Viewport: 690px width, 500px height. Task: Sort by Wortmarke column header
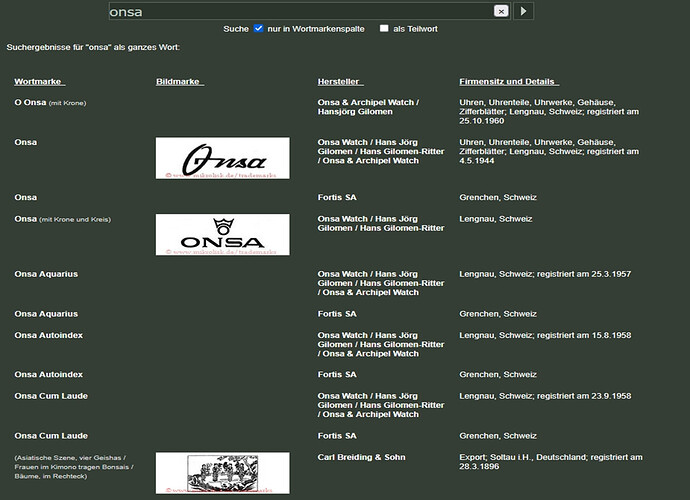click(38, 80)
